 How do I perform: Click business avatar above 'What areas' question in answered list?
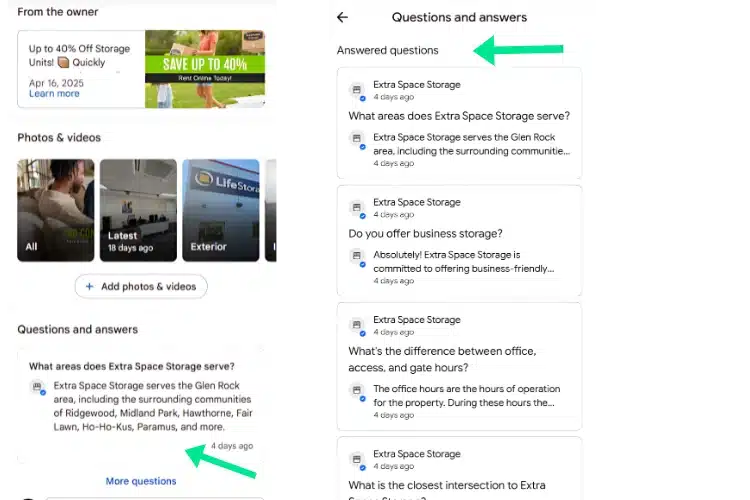click(357, 90)
